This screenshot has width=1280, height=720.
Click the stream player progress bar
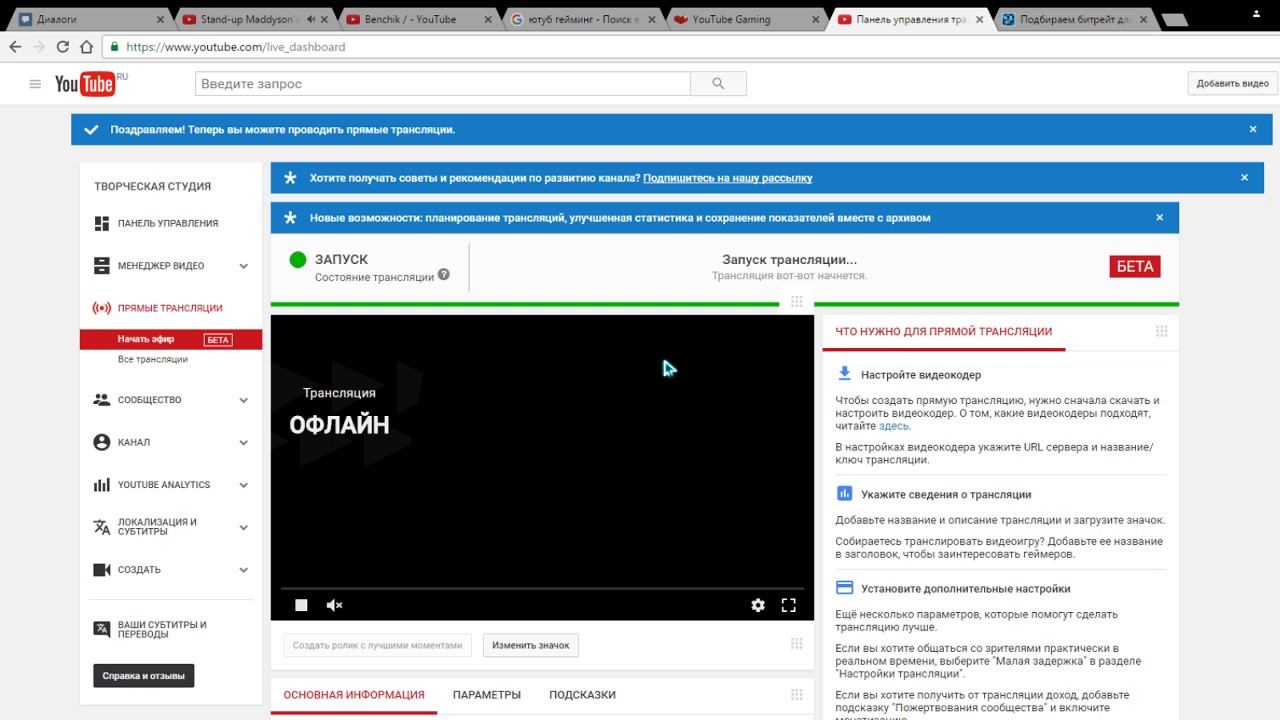point(542,588)
